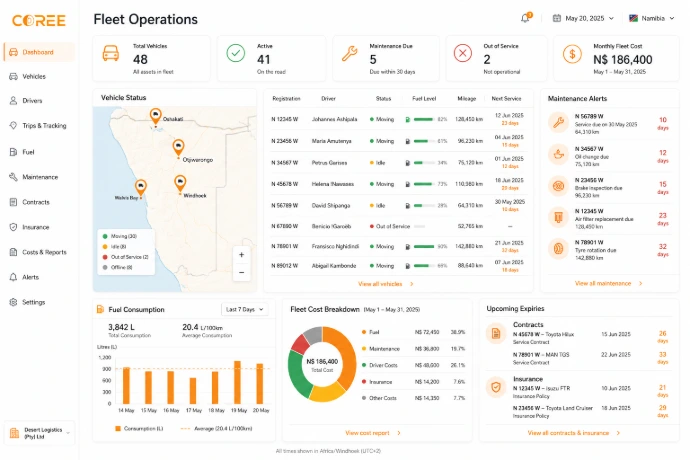690x460 pixels.
Task: Select the Windhoek map pin
Action: (x=180, y=184)
